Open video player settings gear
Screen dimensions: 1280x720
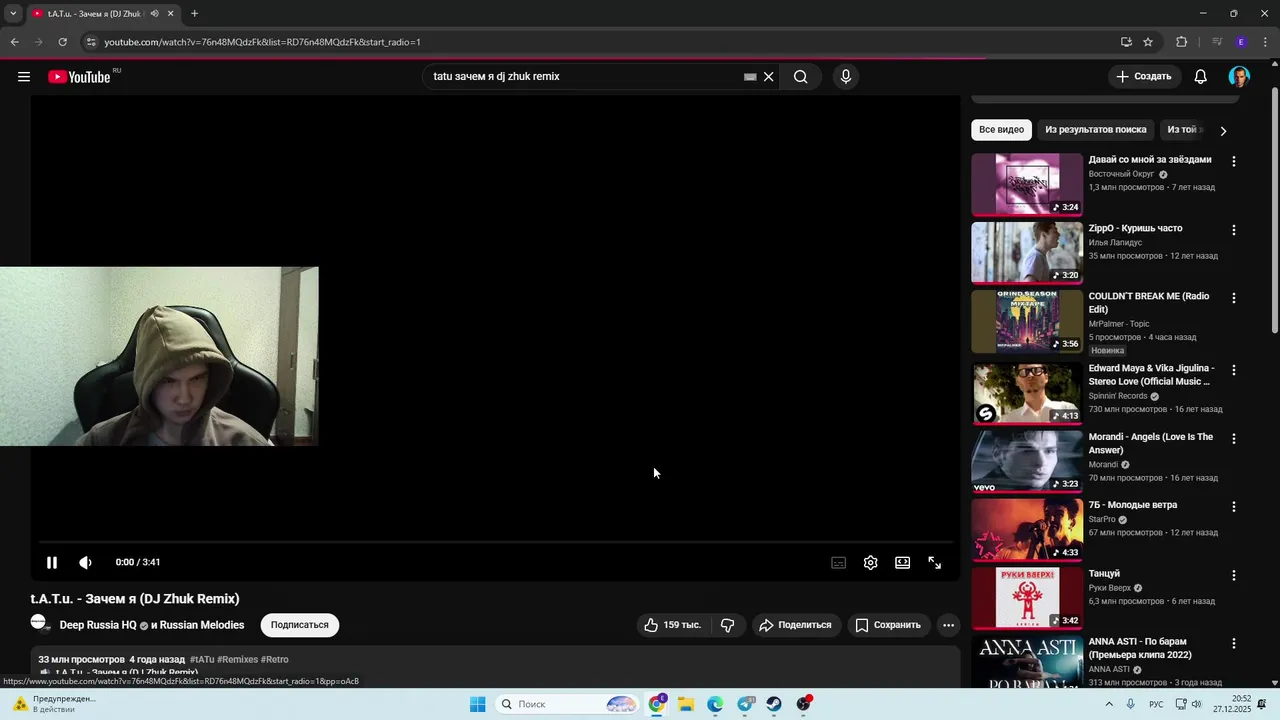point(871,563)
